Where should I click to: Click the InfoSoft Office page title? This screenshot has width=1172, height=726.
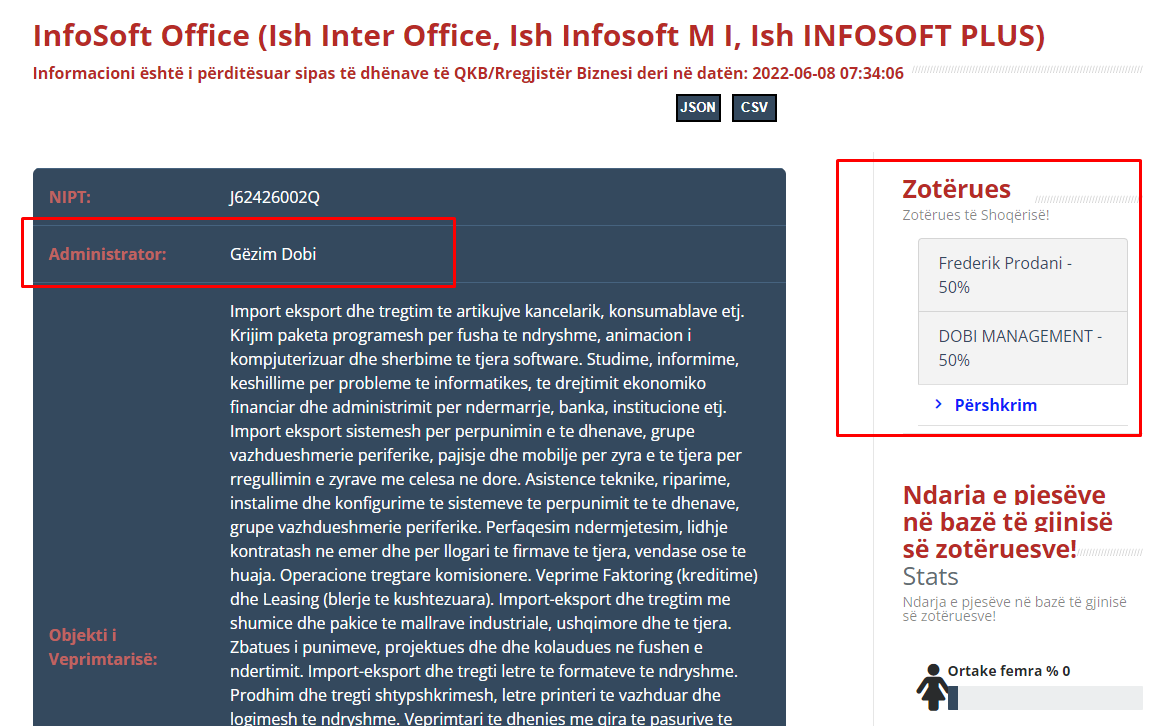click(x=539, y=35)
